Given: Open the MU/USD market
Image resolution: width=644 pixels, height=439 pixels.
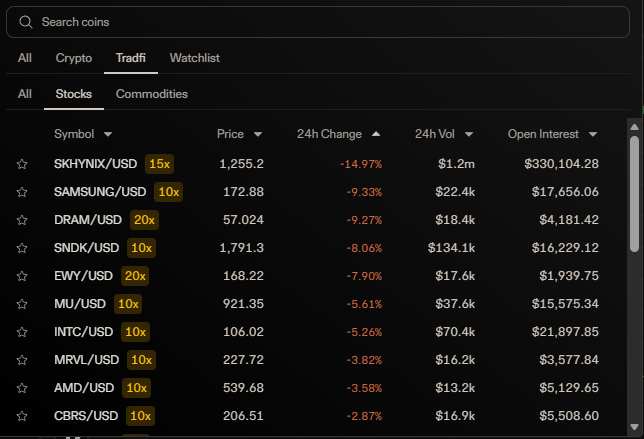Looking at the screenshot, I should (80, 303).
